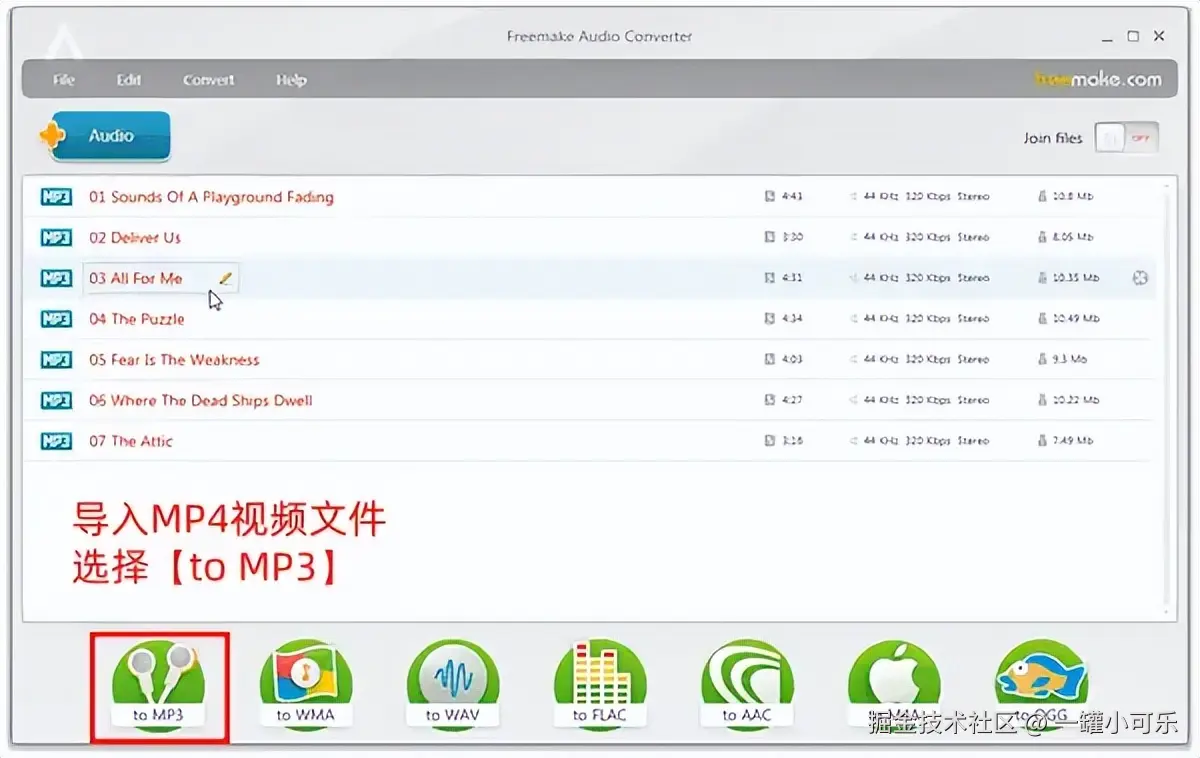Visit the freemake.com link
The height and width of the screenshot is (758, 1200).
tap(1097, 79)
